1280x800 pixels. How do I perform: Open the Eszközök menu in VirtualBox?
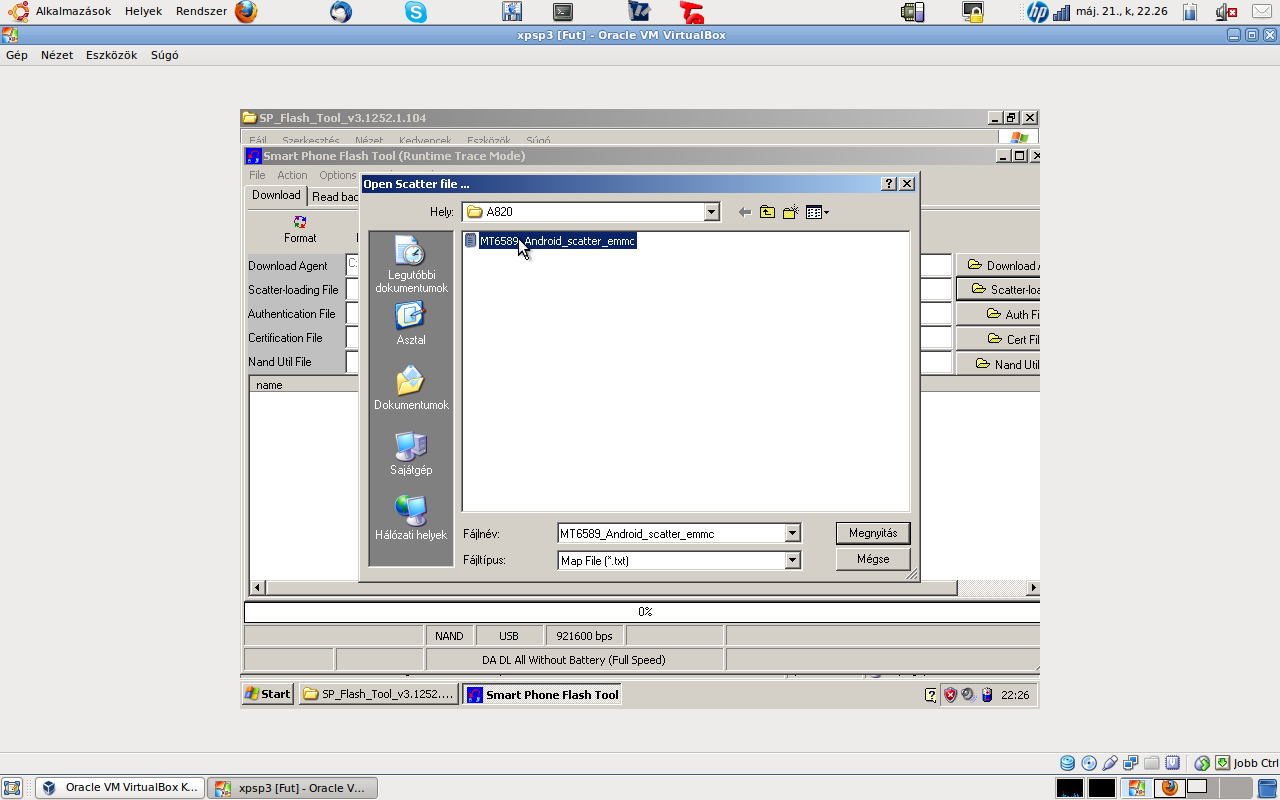111,55
